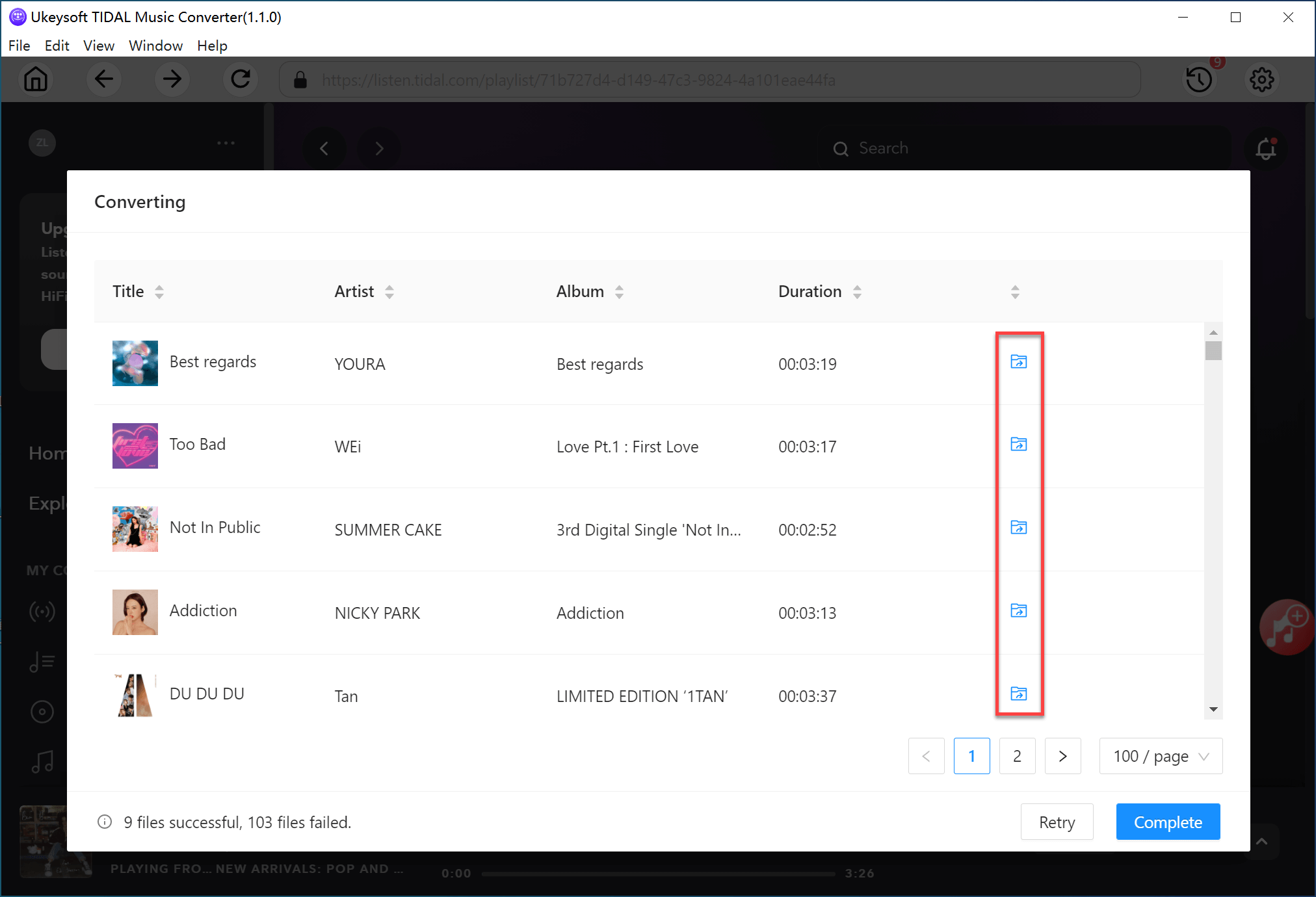Click the Retry button
This screenshot has height=897, width=1316.
1057,822
